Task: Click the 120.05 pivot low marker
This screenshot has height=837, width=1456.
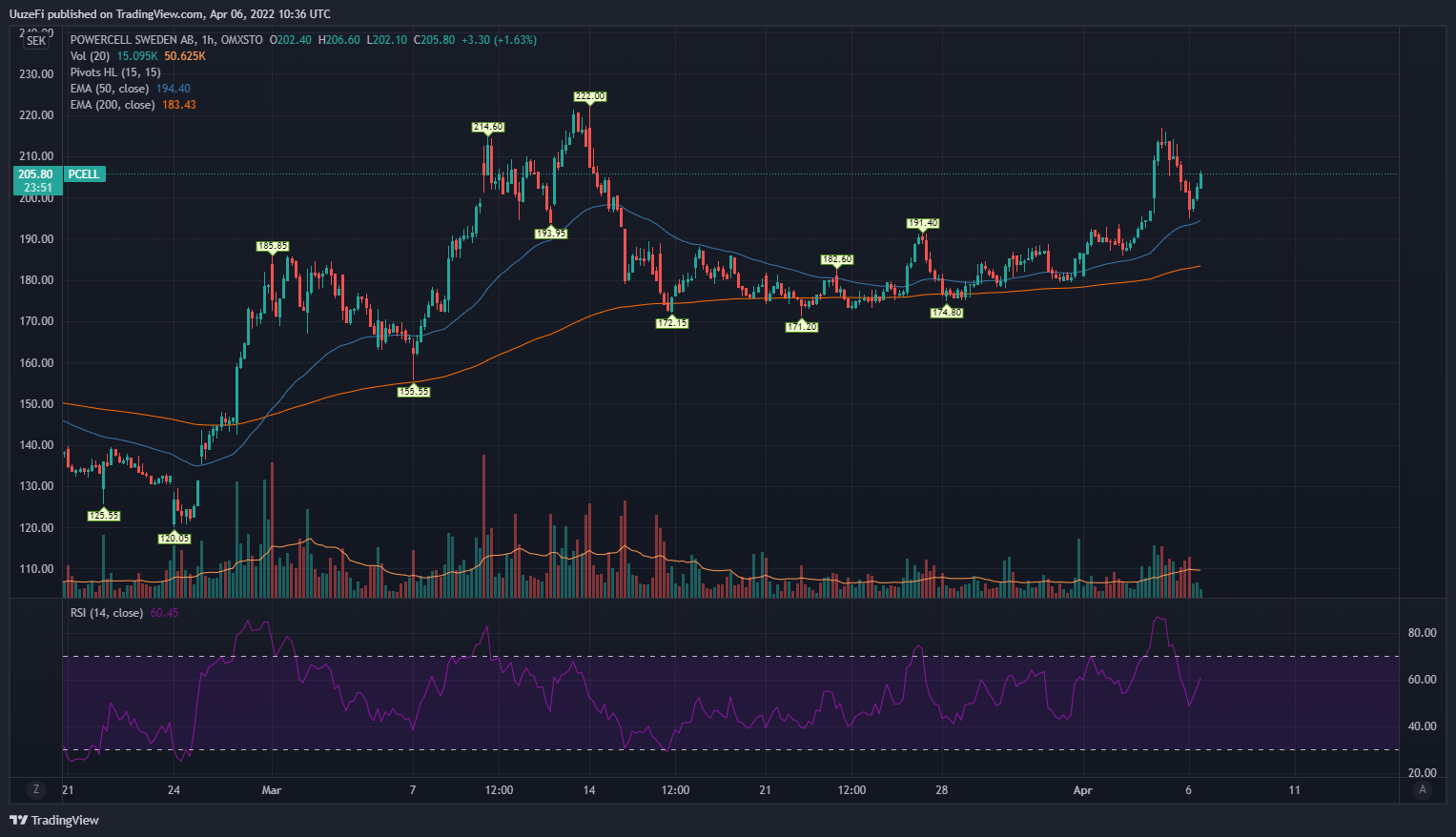Action: 174,539
